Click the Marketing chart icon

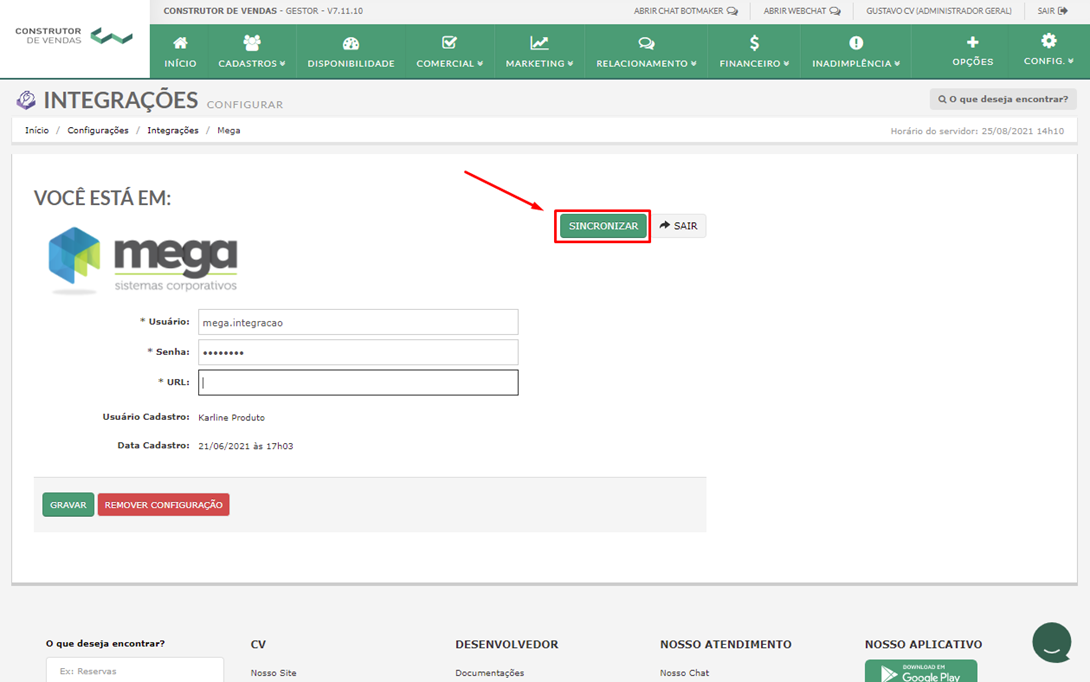[x=539, y=43]
